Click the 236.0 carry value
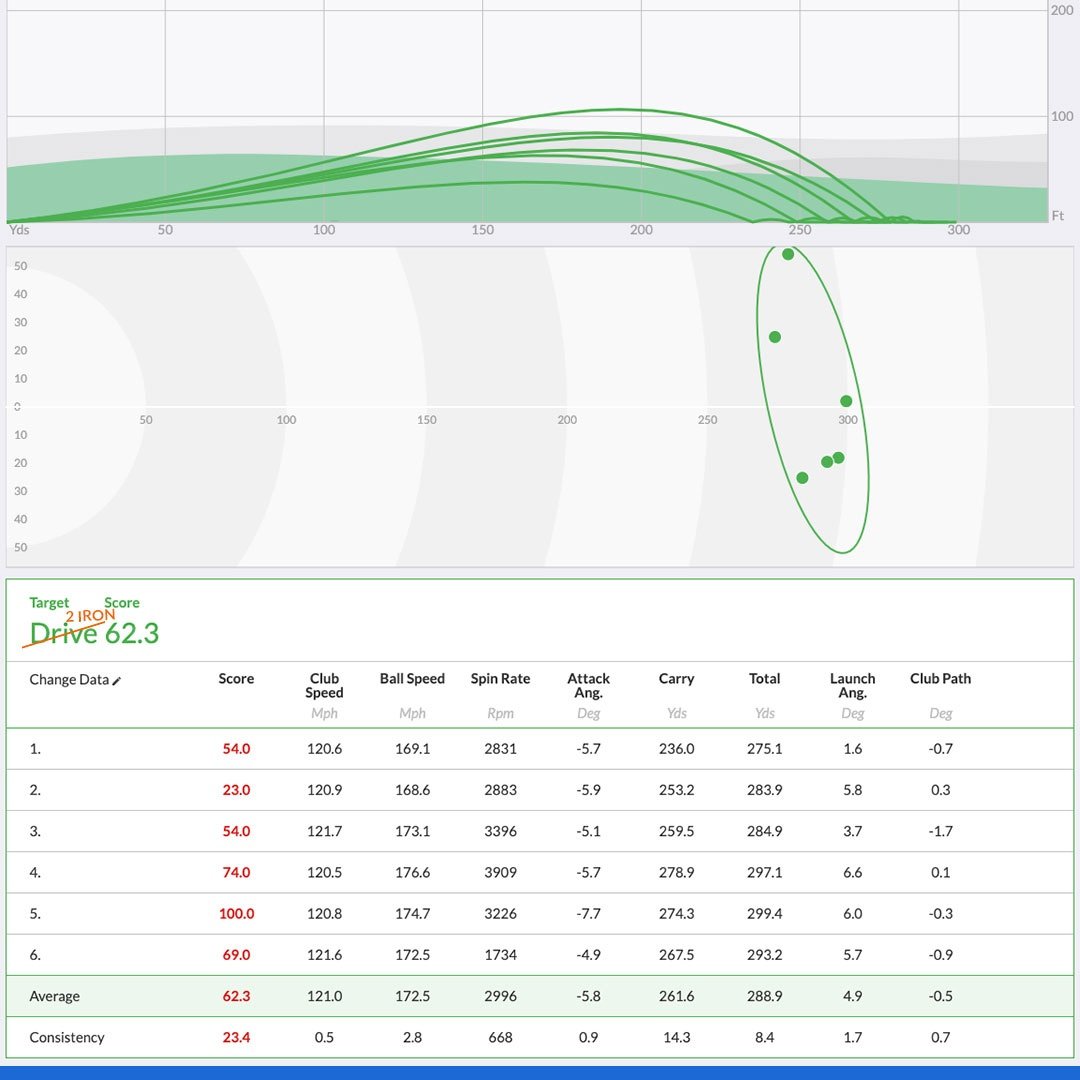Viewport: 1080px width, 1080px height. (x=676, y=749)
